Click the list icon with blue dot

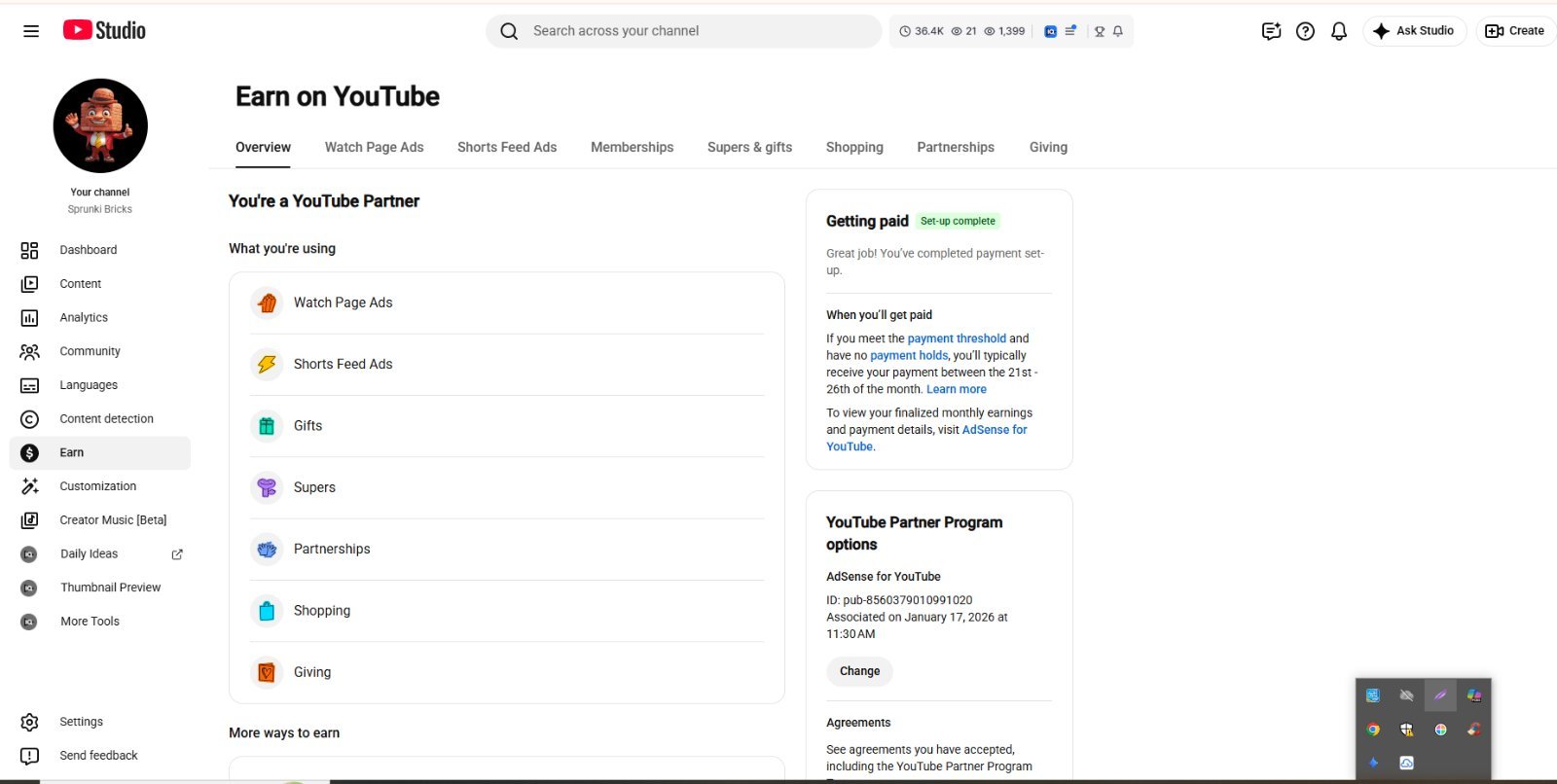coord(1070,31)
